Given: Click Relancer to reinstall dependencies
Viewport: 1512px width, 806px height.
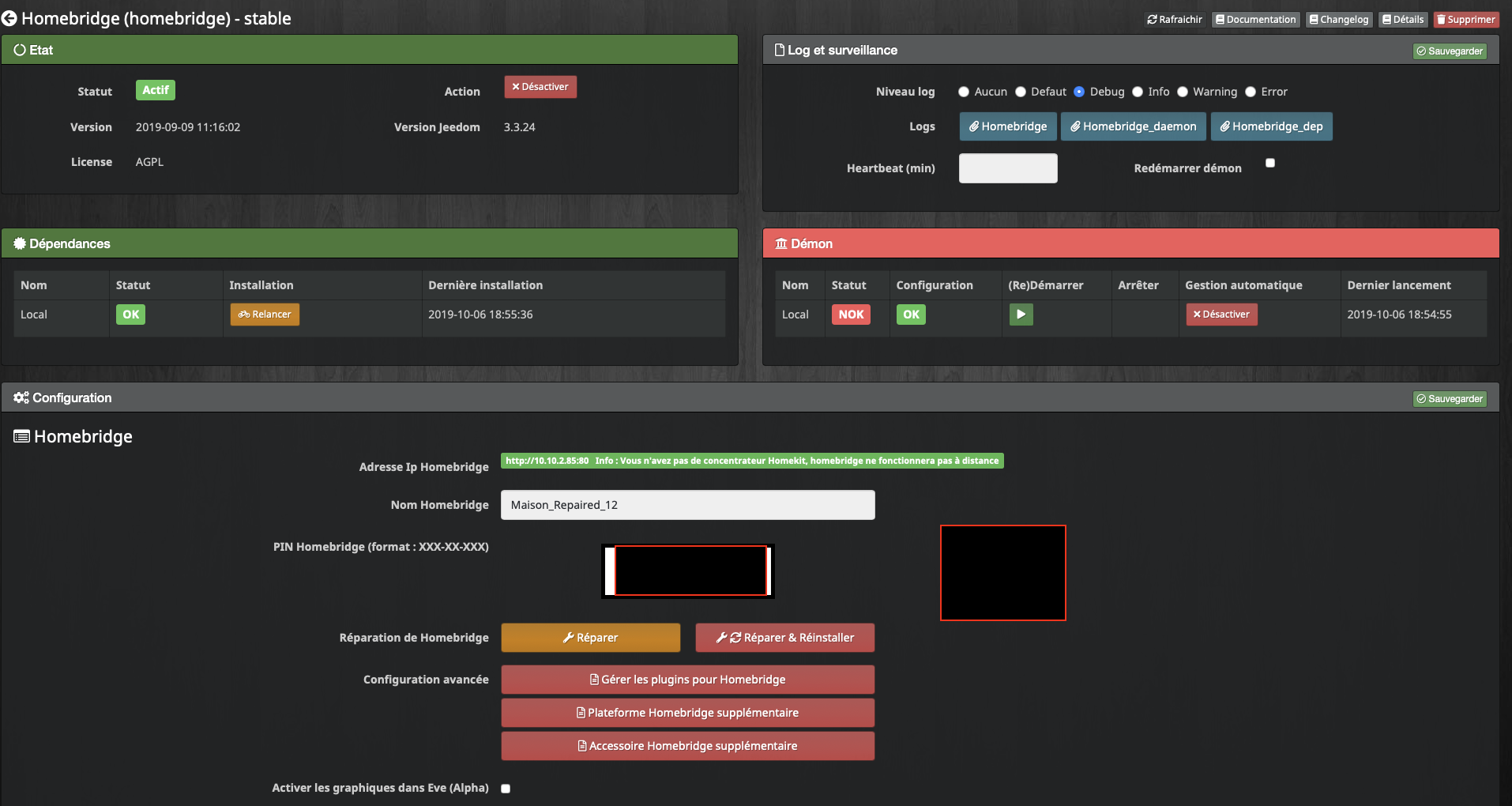Looking at the screenshot, I should tap(265, 314).
